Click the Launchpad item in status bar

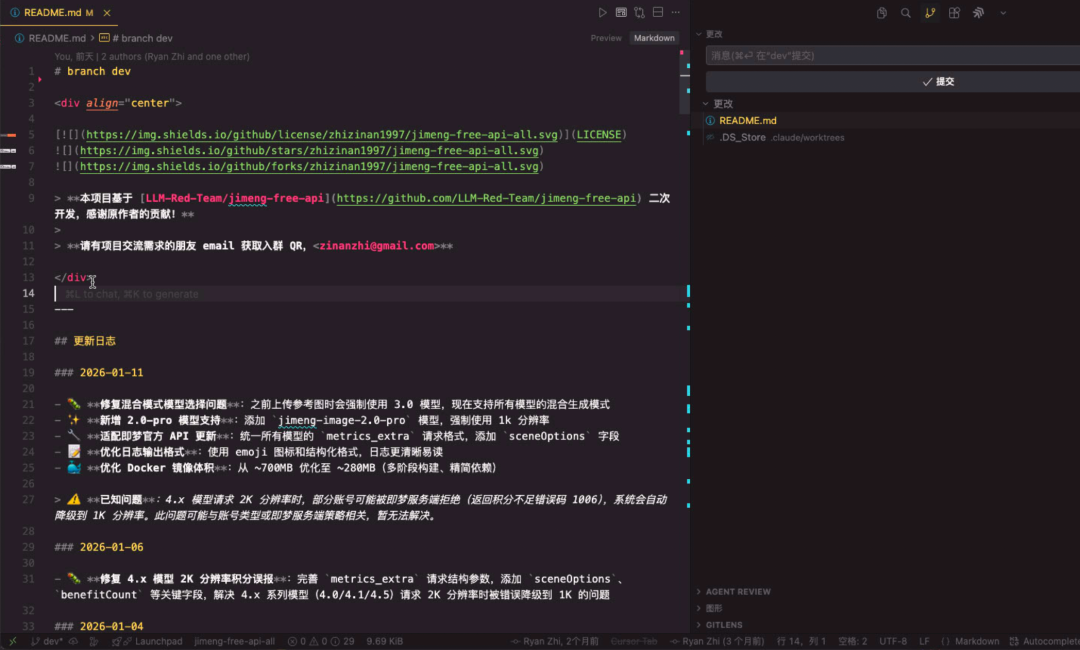coord(158,641)
